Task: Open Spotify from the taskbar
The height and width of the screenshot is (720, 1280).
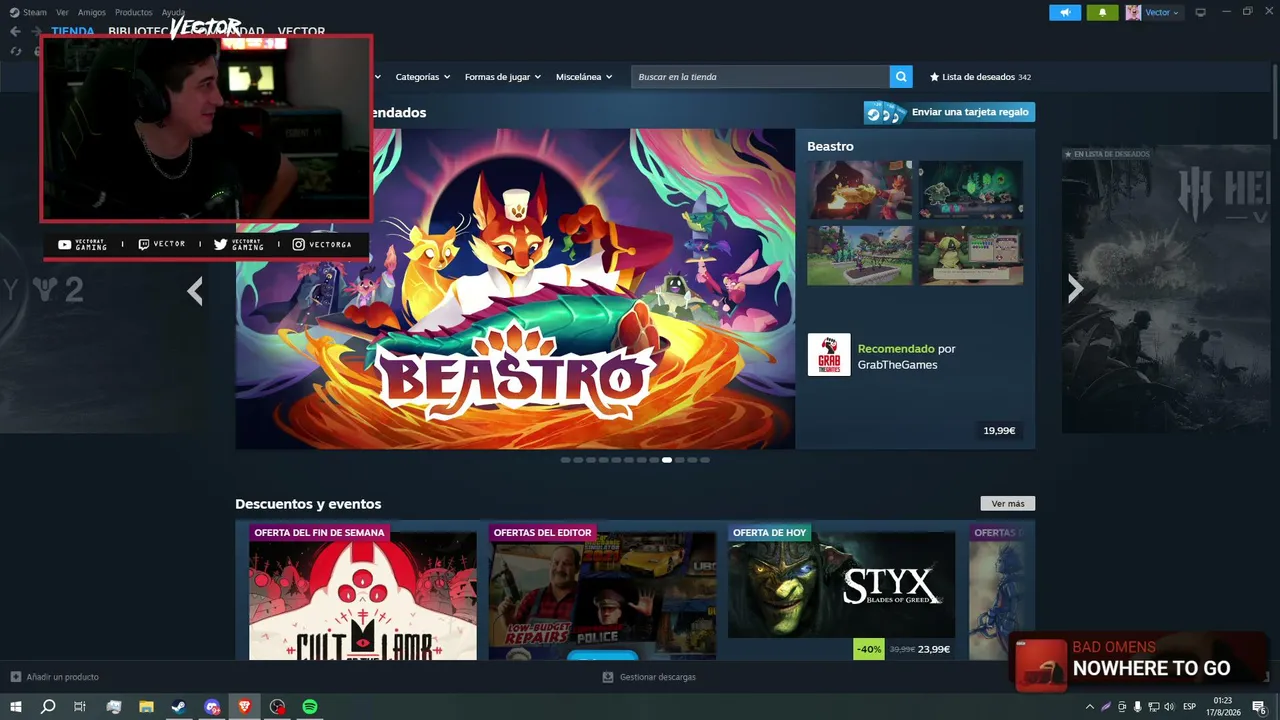Action: pos(310,707)
